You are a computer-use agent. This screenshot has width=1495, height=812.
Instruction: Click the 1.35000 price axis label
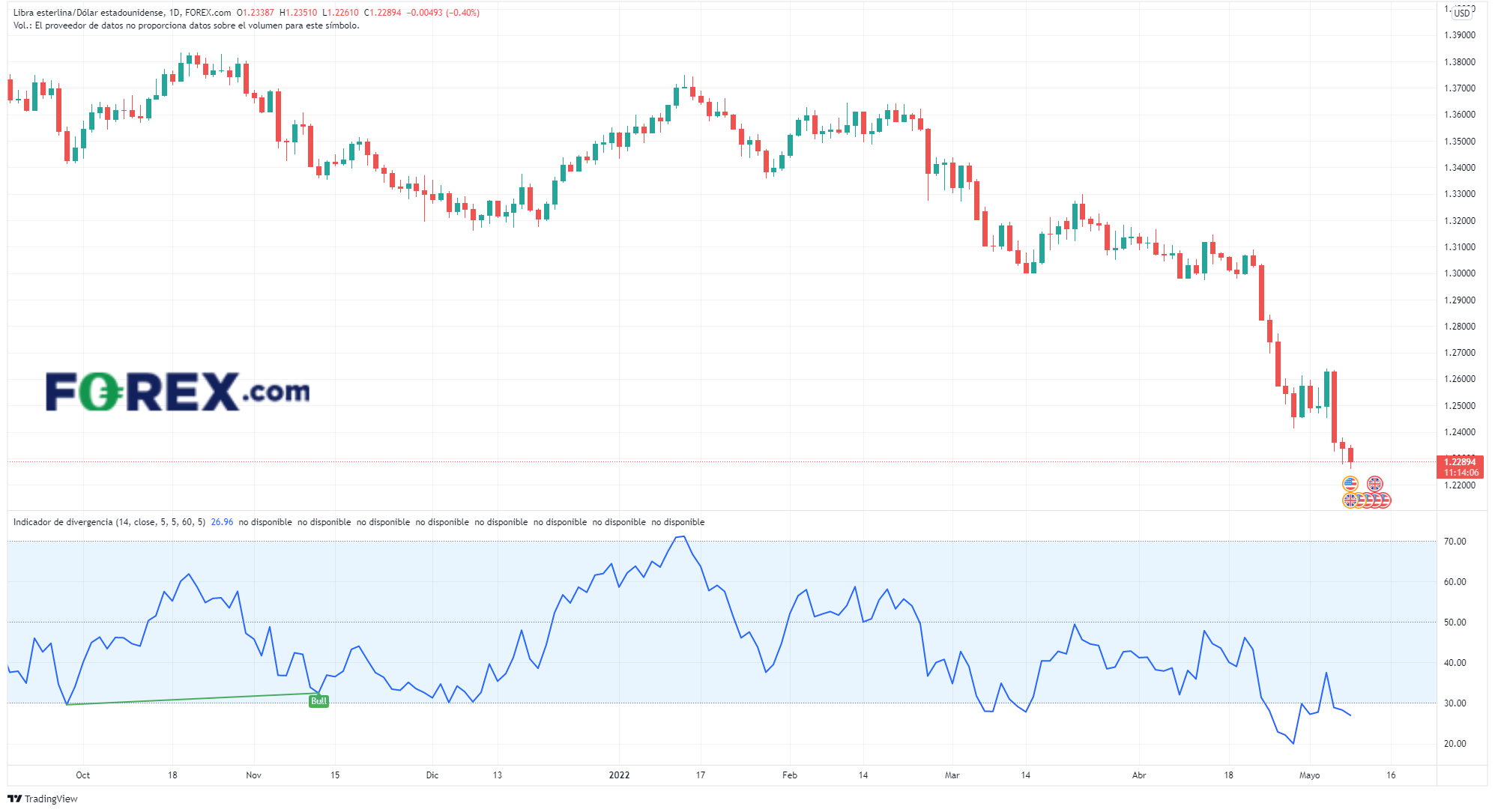pos(1460,142)
